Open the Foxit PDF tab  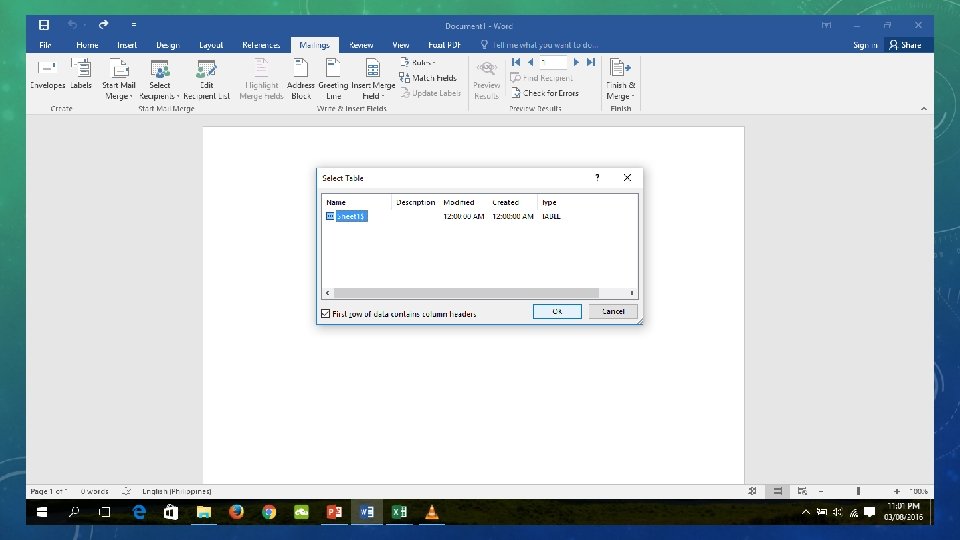pos(444,45)
